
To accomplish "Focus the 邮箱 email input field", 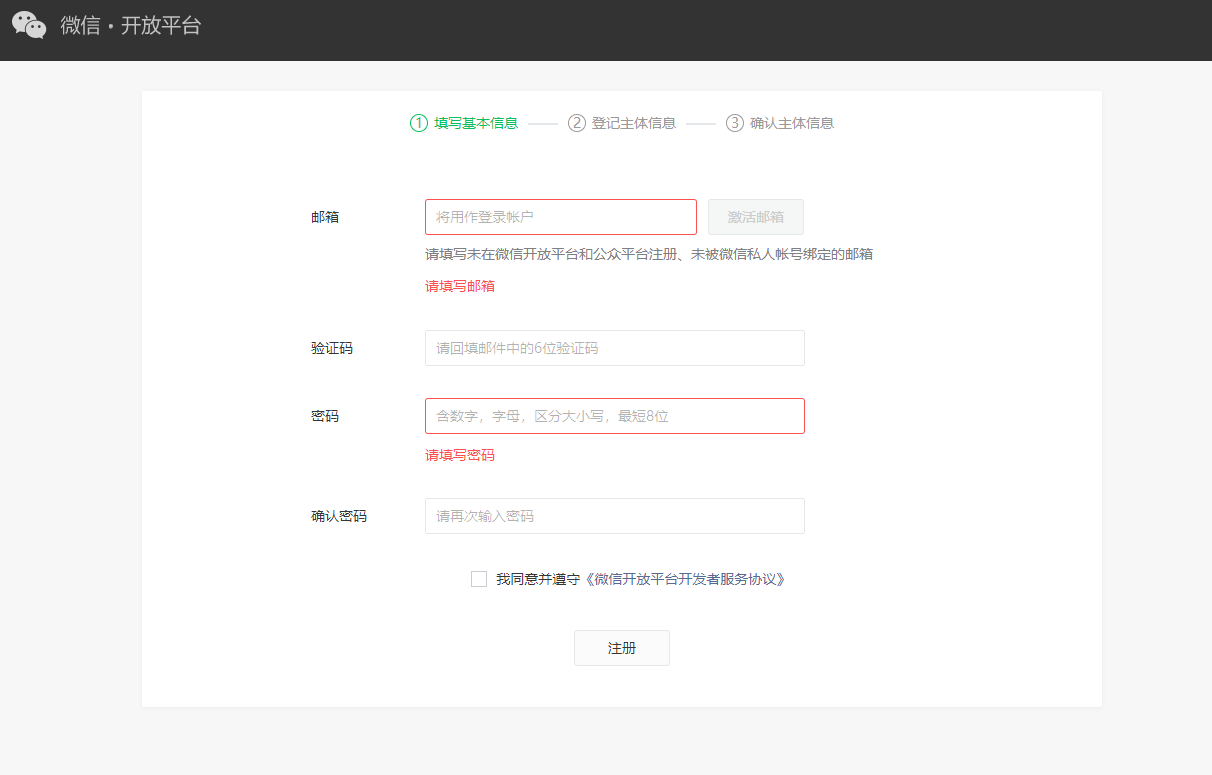I will point(561,217).
